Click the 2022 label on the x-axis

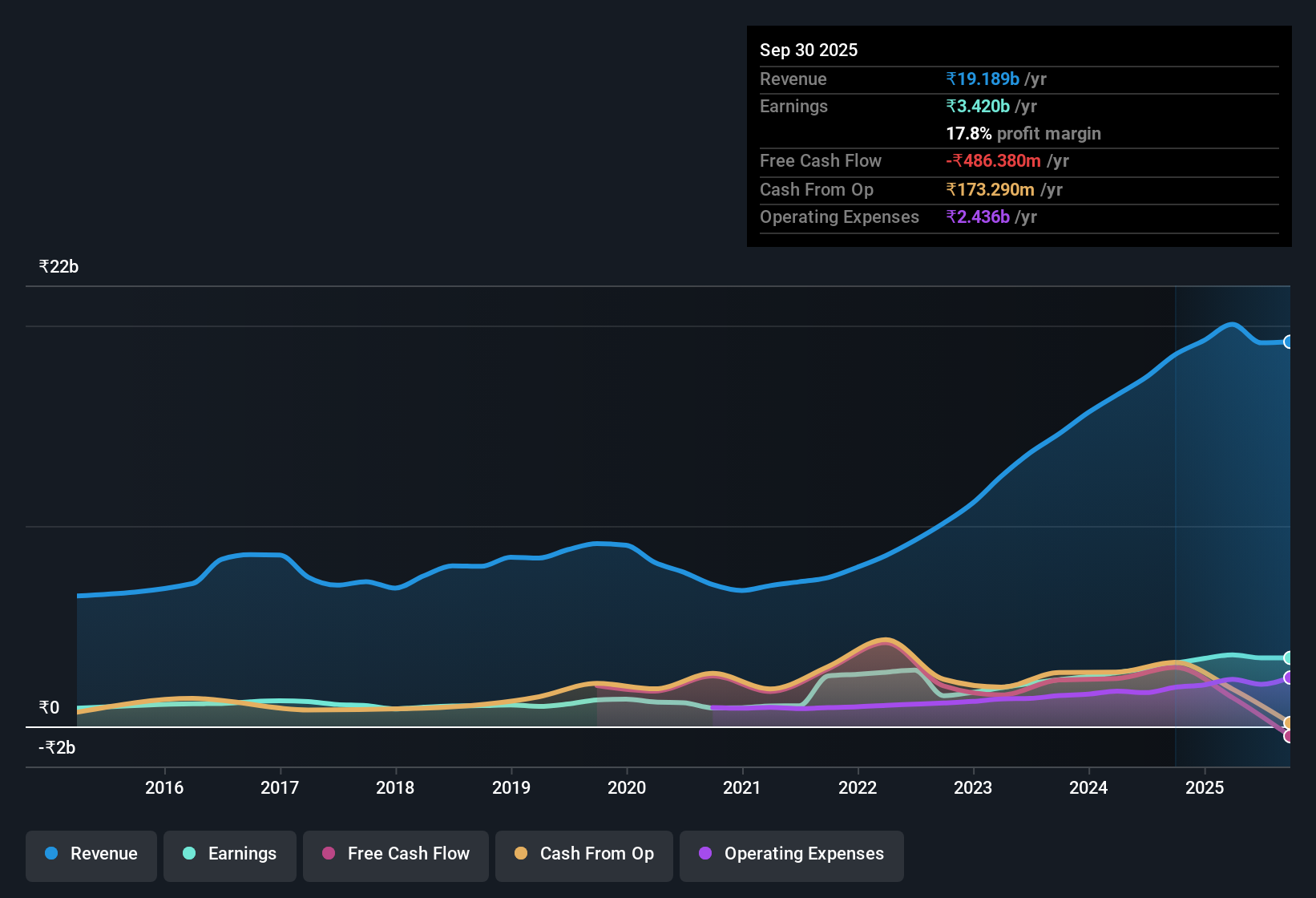point(858,788)
